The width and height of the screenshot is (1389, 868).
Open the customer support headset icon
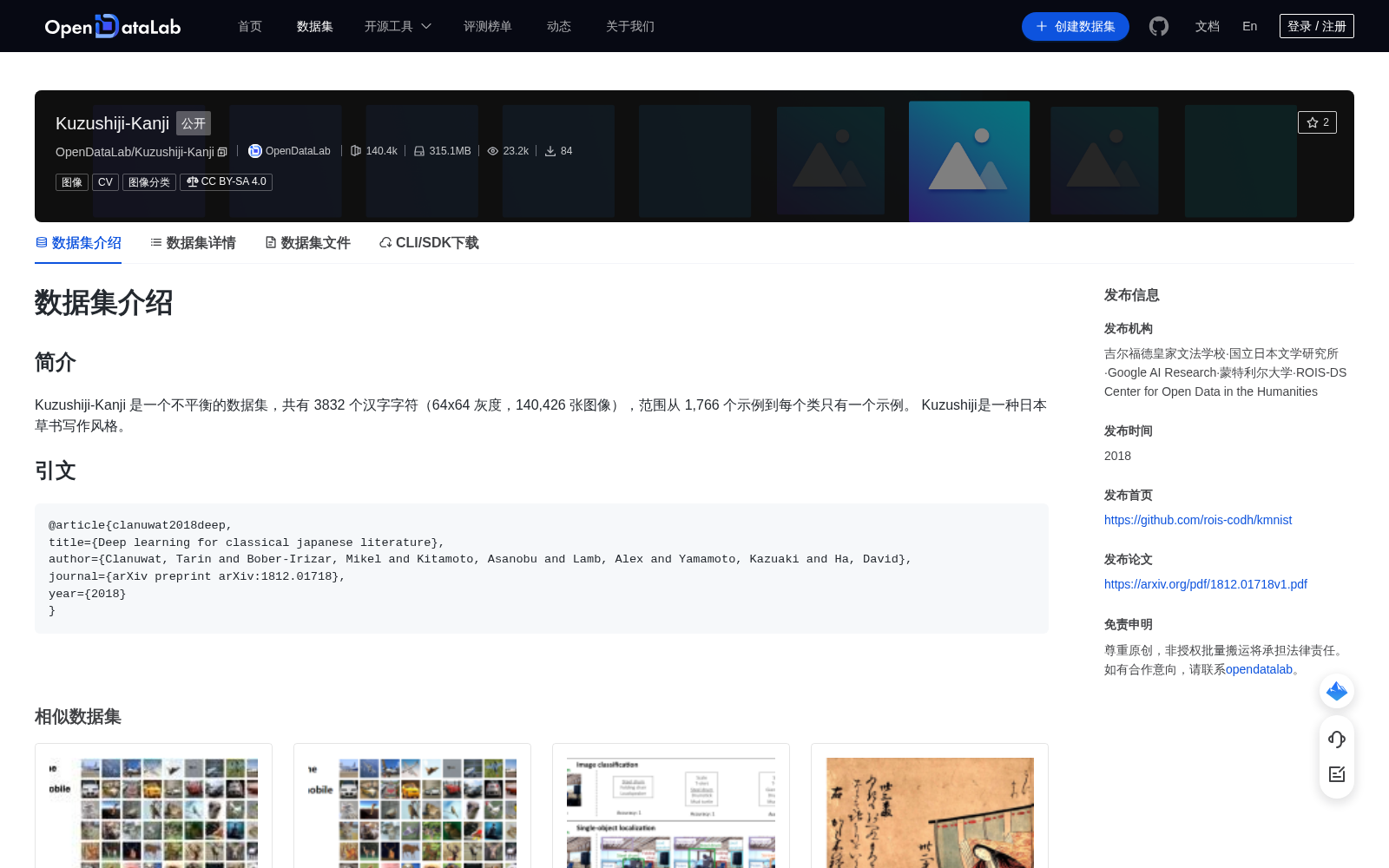point(1337,740)
